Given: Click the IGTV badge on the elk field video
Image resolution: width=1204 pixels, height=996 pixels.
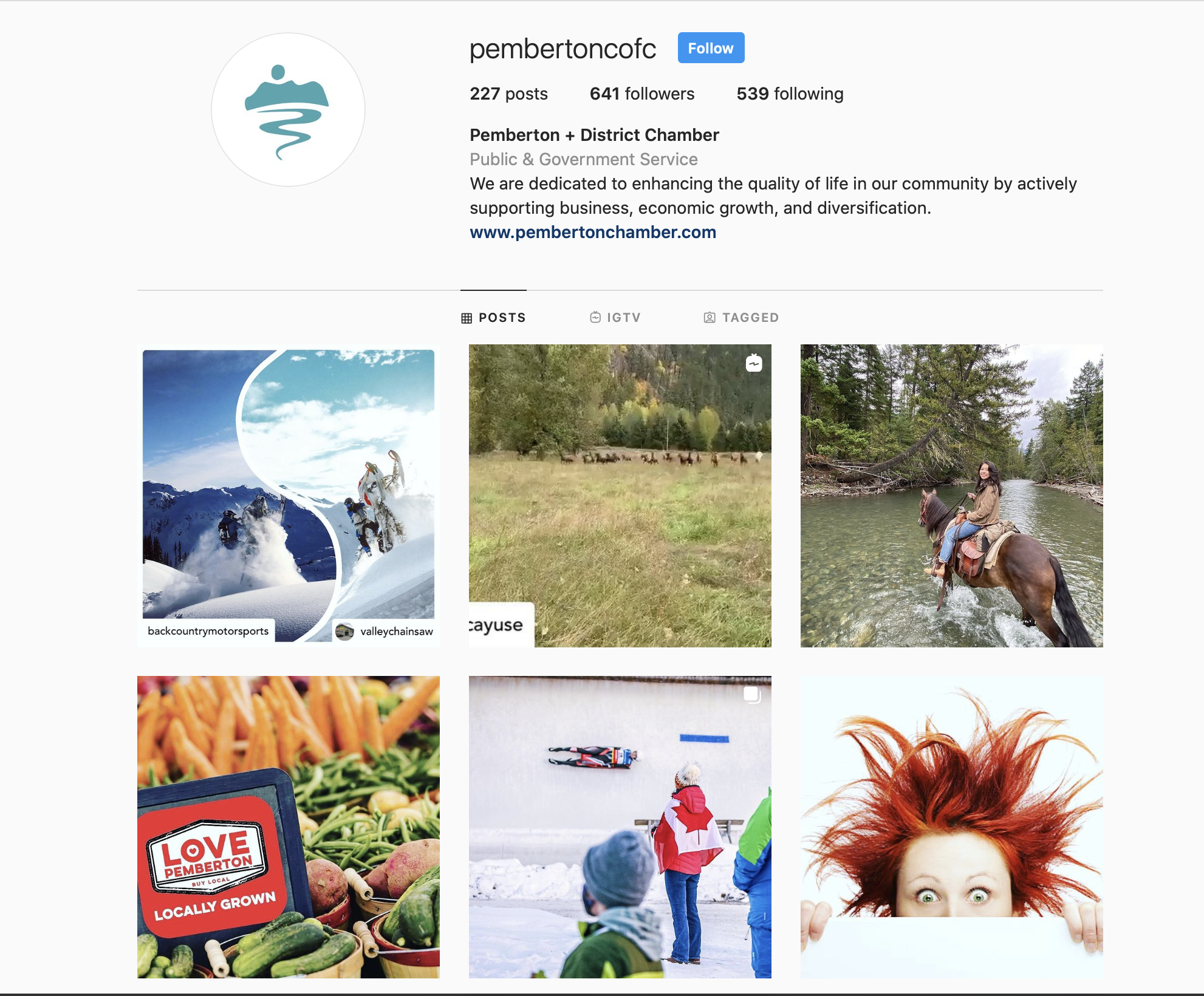Looking at the screenshot, I should click(754, 363).
